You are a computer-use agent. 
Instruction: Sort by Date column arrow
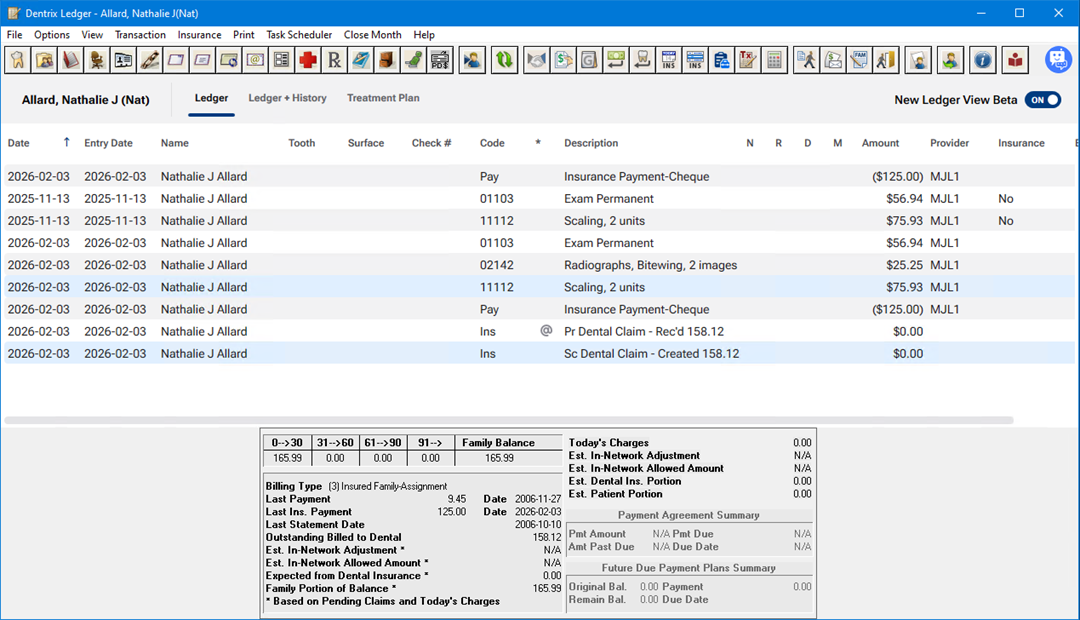tap(67, 143)
